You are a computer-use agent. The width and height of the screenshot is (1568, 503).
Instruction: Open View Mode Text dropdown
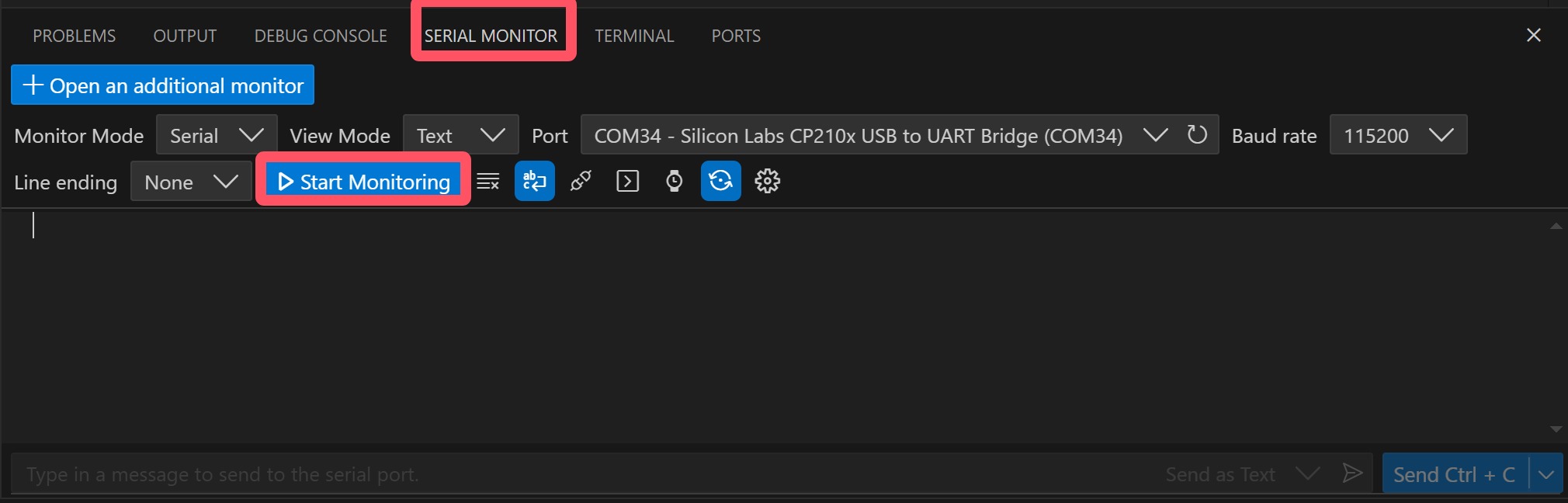coord(460,135)
